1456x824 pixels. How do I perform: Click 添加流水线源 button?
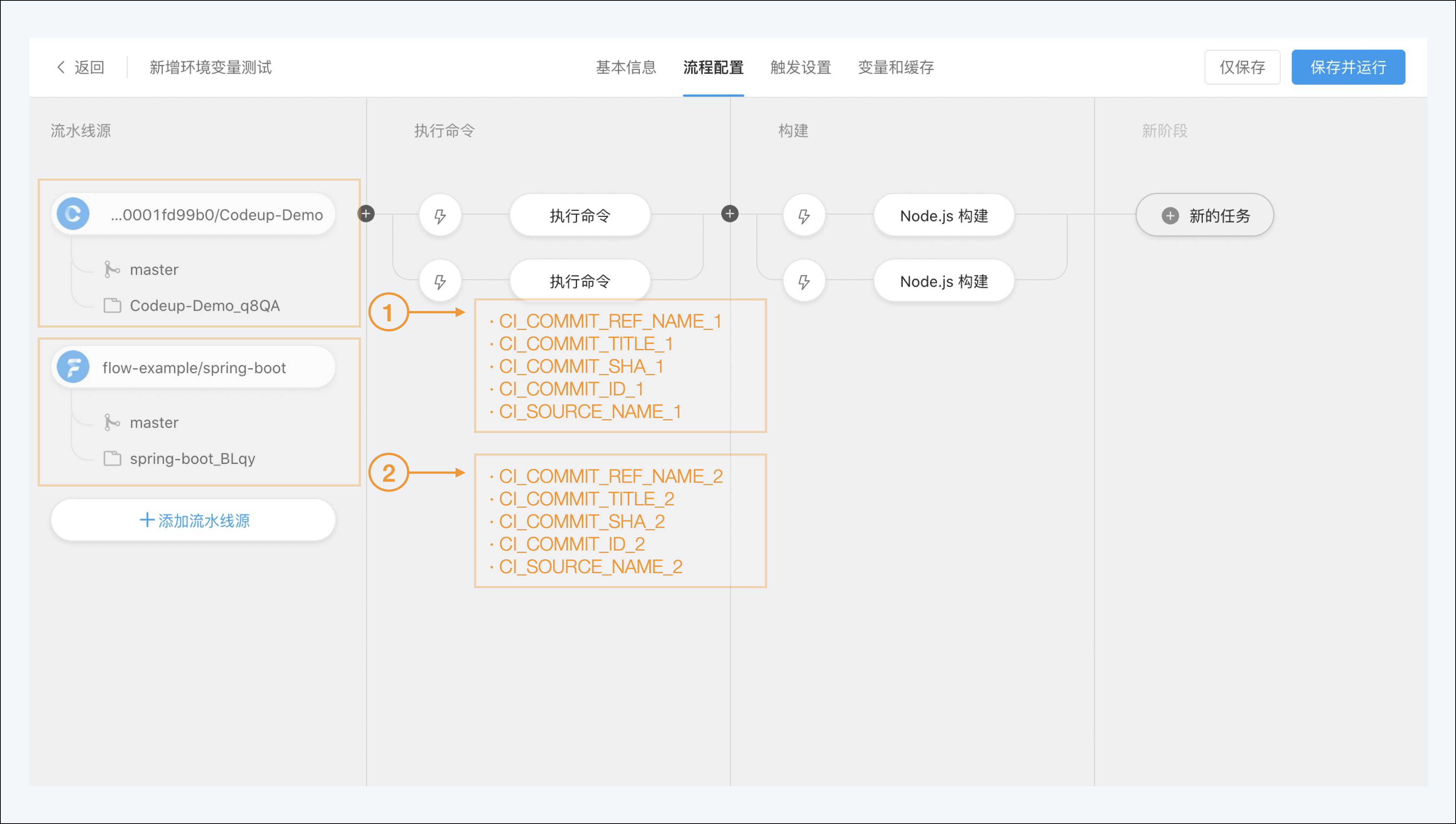[x=193, y=520]
